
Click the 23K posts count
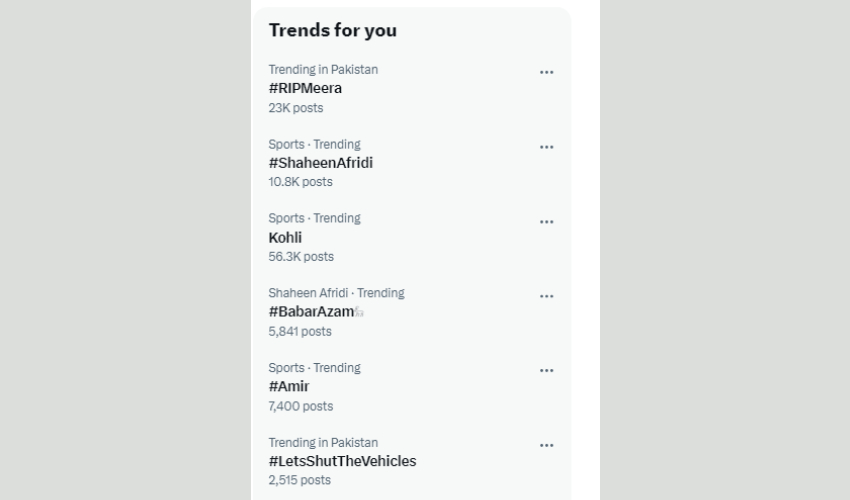coord(295,108)
